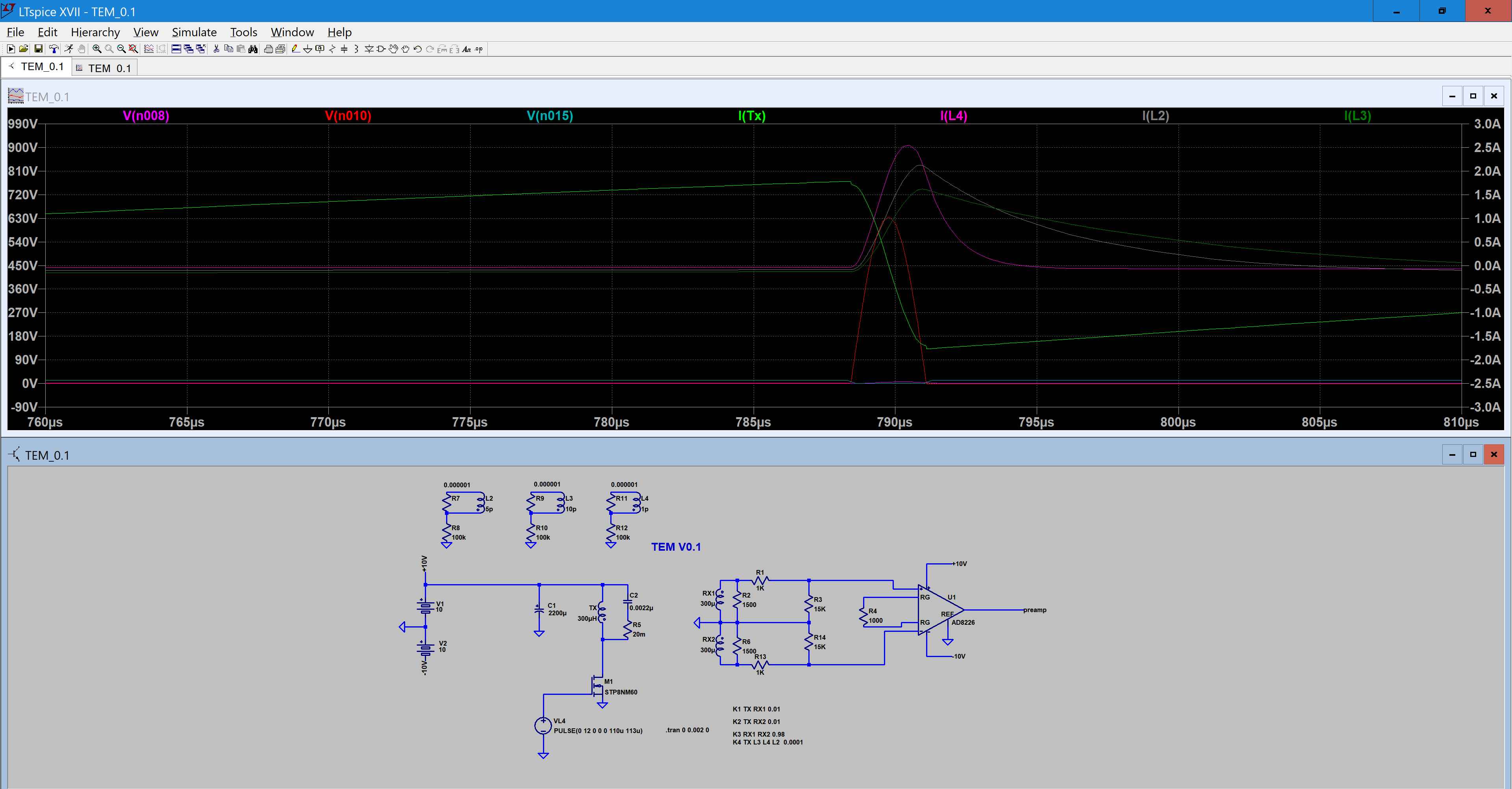Image resolution: width=1512 pixels, height=789 pixels.
Task: Click the V(n008) trace label
Action: click(146, 116)
